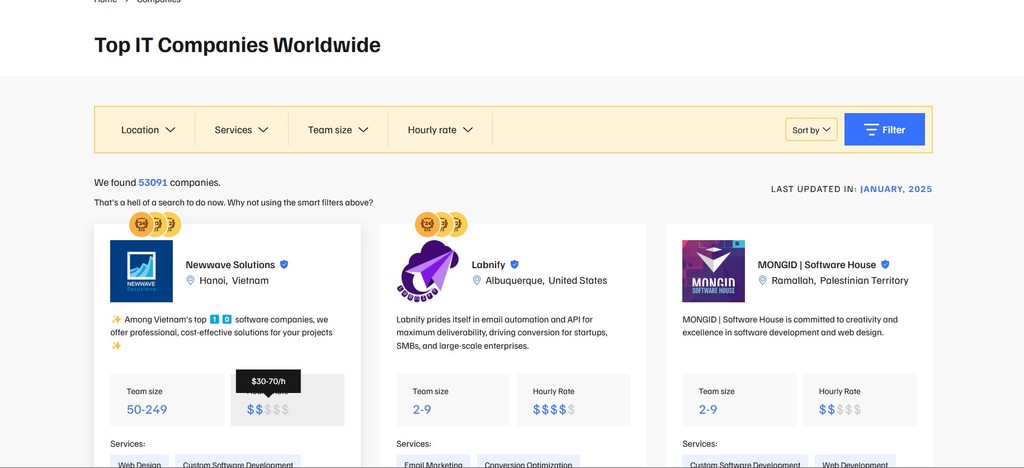Click verified badge next to Labnify
Viewport: 1024px width, 468px height.
(515, 264)
